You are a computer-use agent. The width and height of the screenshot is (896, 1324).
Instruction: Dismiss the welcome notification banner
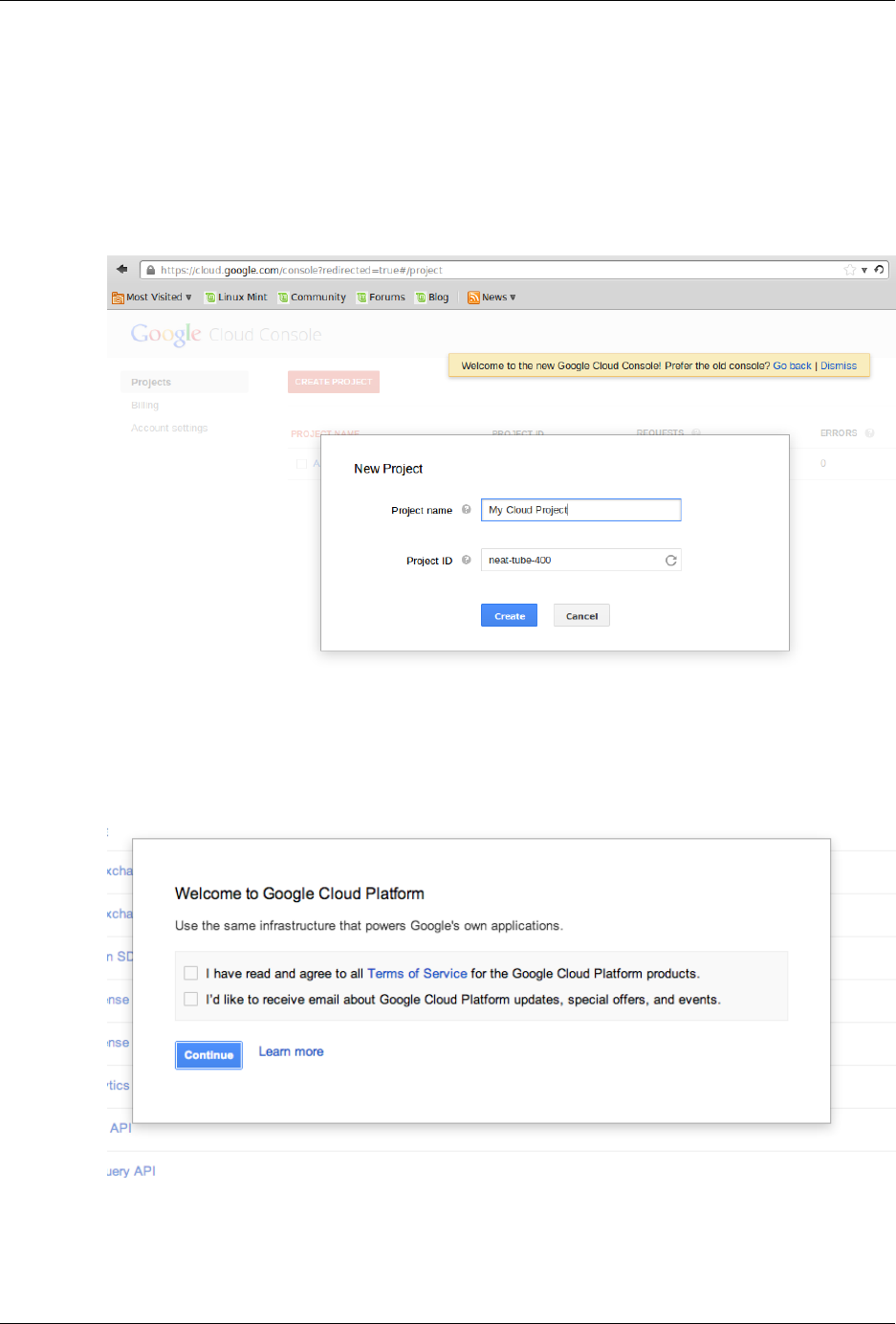[839, 365]
